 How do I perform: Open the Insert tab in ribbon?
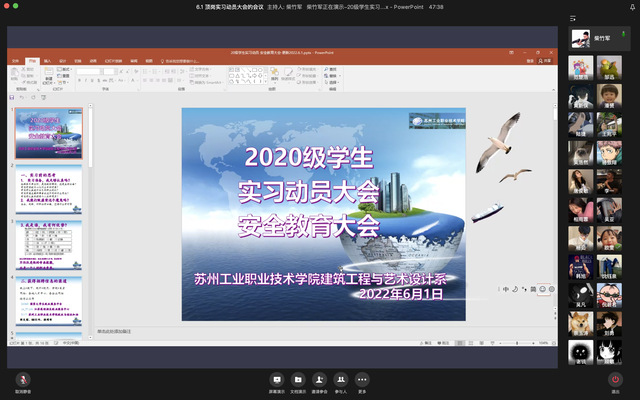click(50, 62)
